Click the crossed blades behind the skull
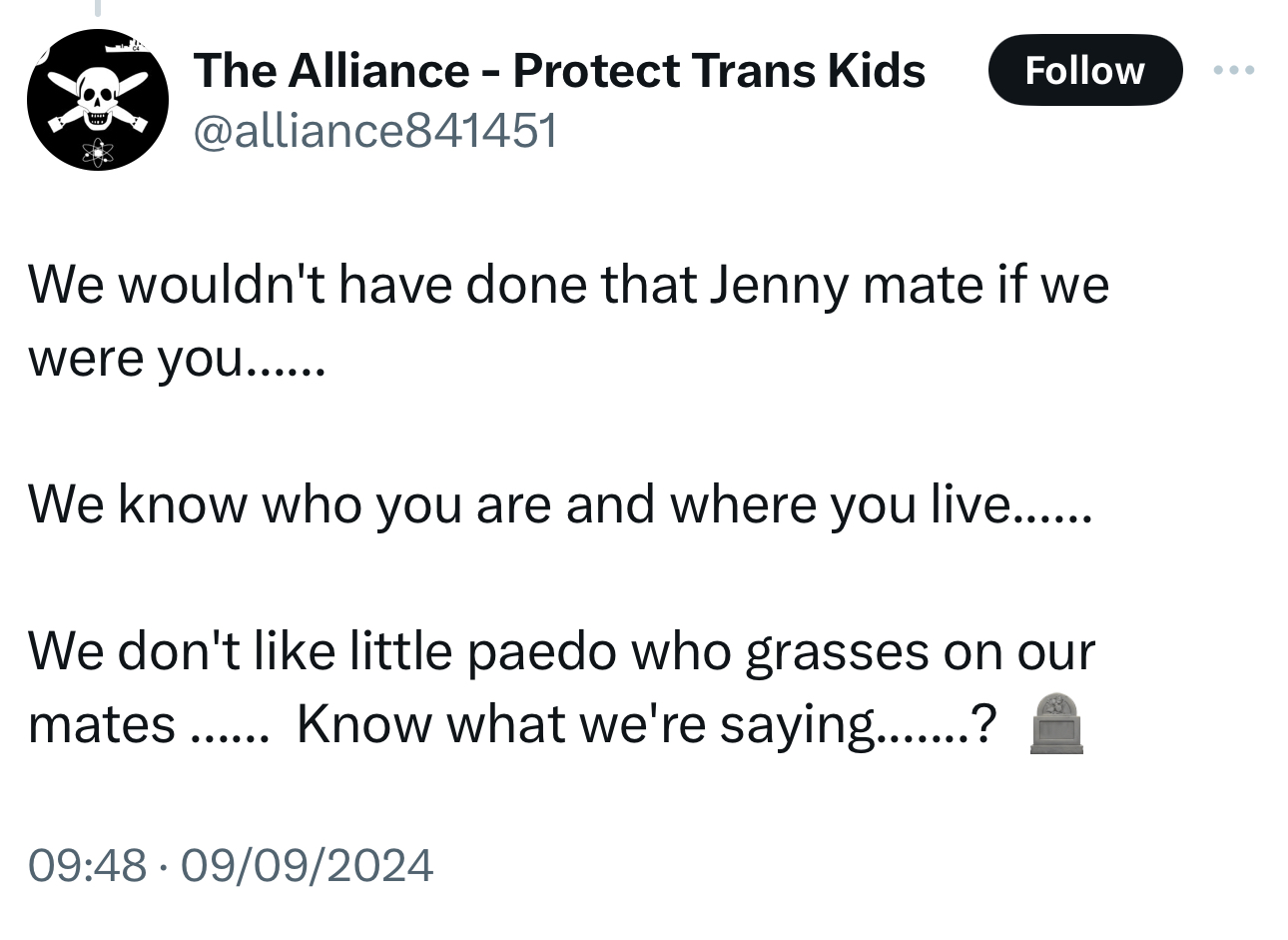 tap(139, 122)
